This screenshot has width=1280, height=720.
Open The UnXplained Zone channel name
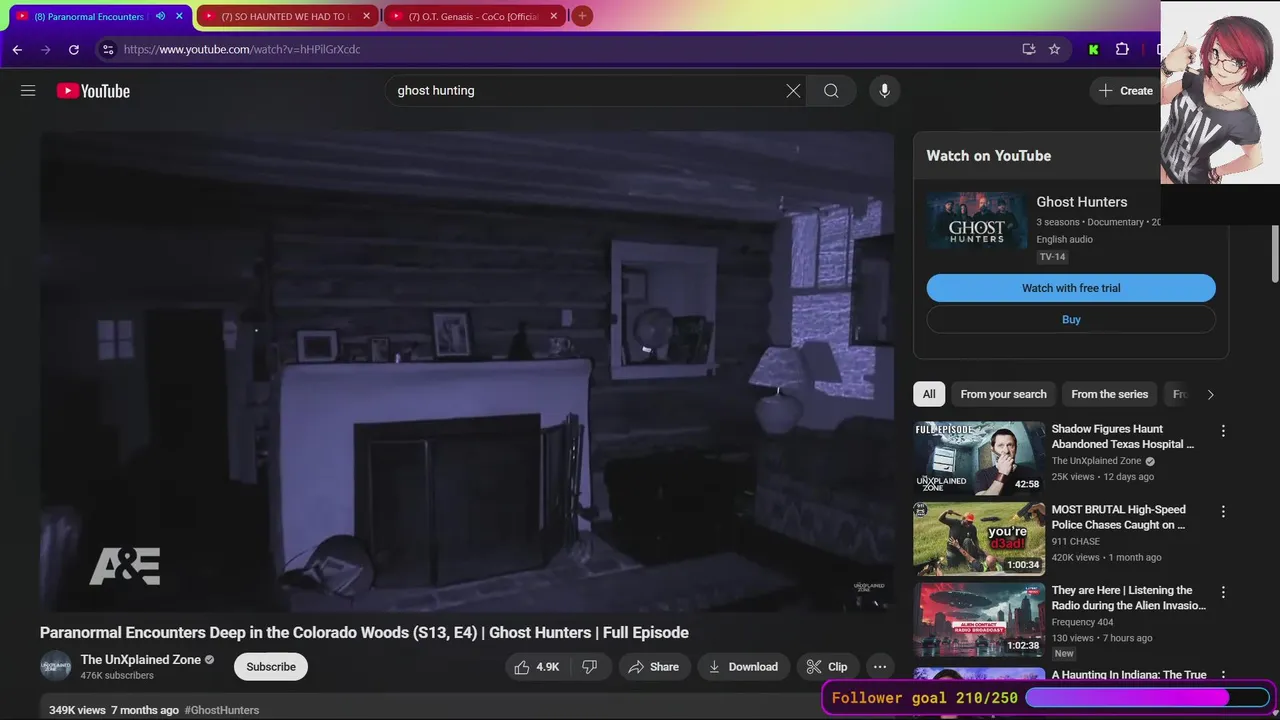(x=140, y=660)
